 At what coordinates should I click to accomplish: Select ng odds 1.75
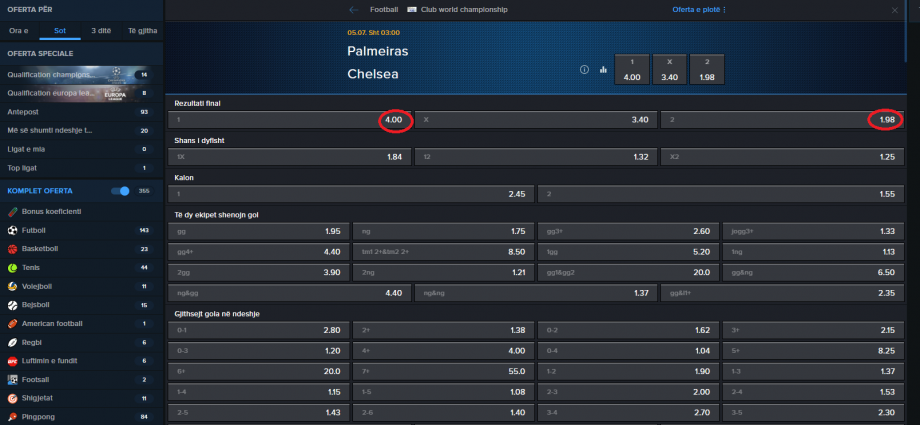(x=443, y=231)
